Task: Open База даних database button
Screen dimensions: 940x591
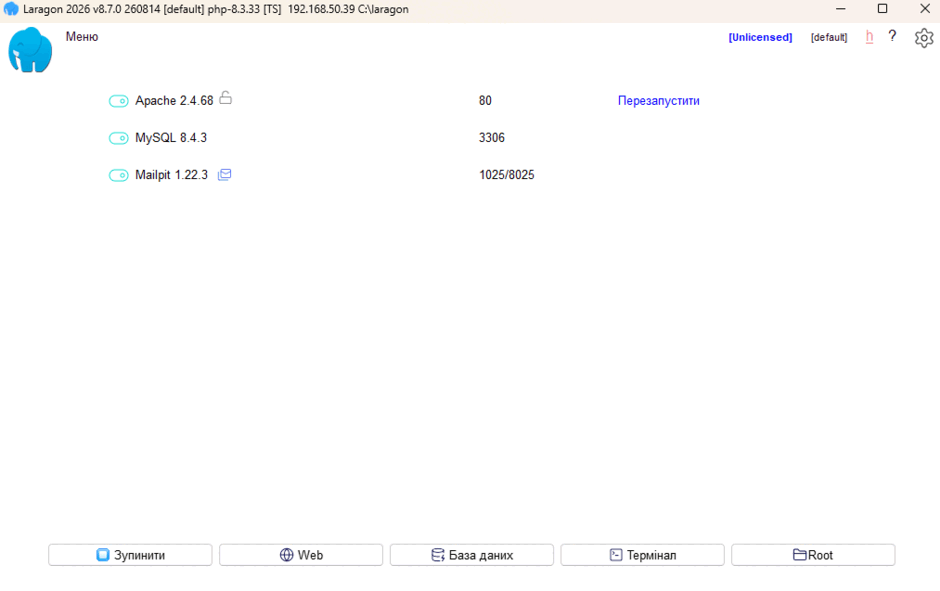Action: click(472, 555)
